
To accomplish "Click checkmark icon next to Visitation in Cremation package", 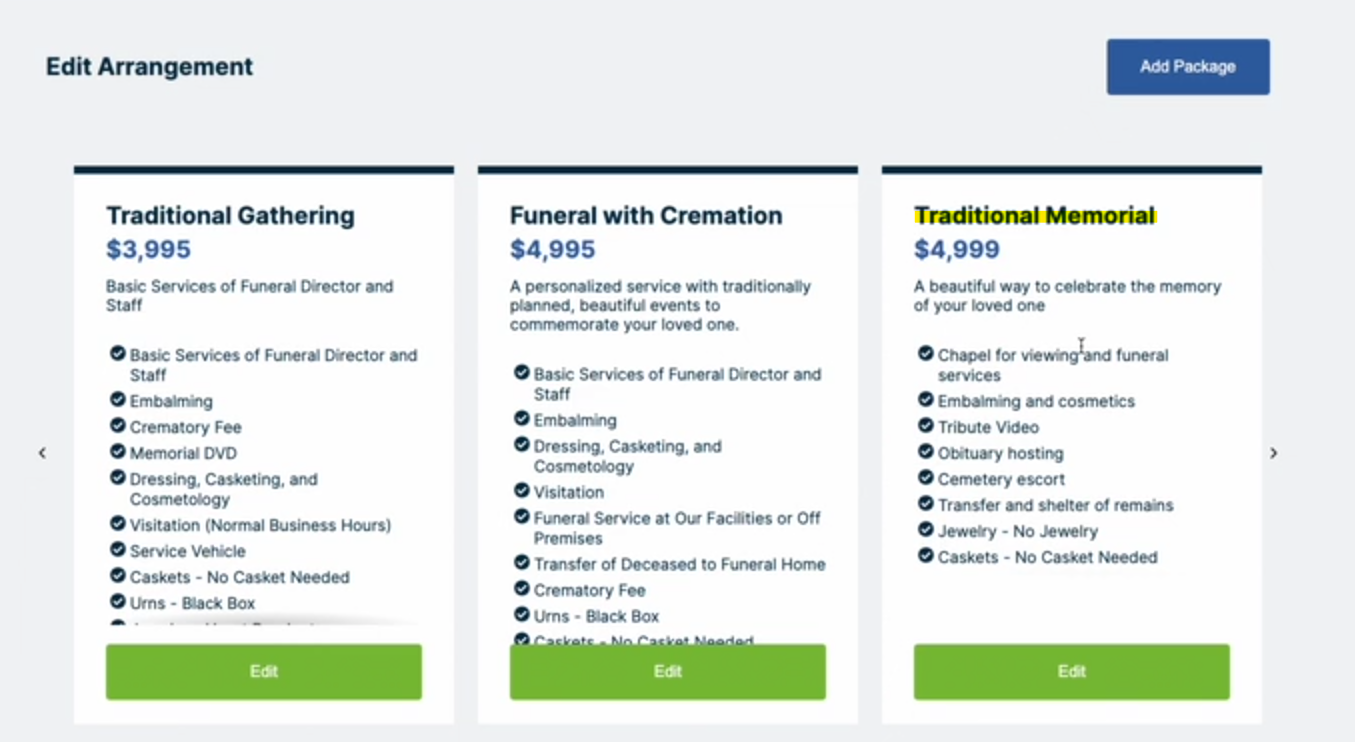I will point(522,491).
